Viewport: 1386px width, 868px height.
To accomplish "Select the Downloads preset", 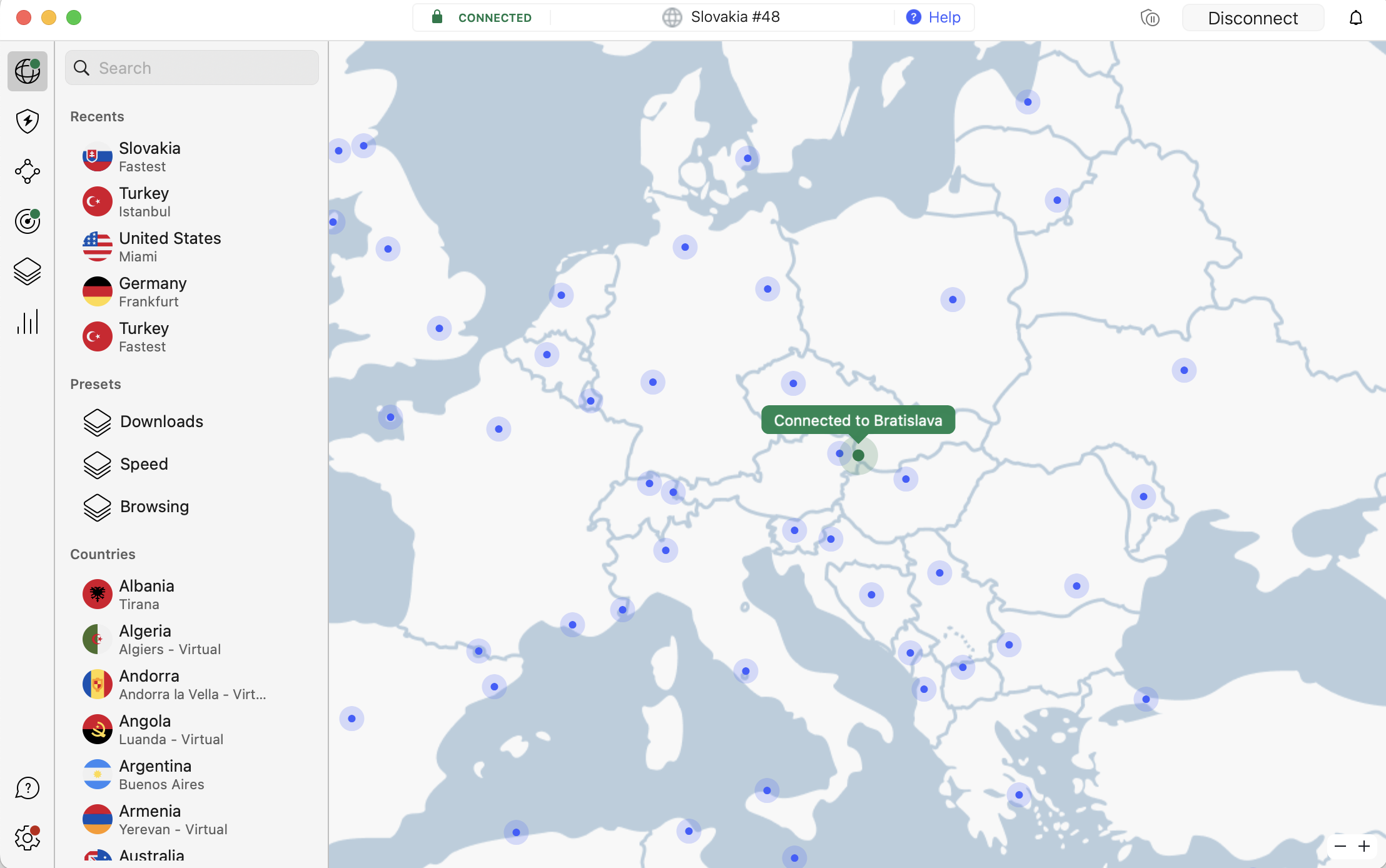I will pyautogui.click(x=161, y=421).
